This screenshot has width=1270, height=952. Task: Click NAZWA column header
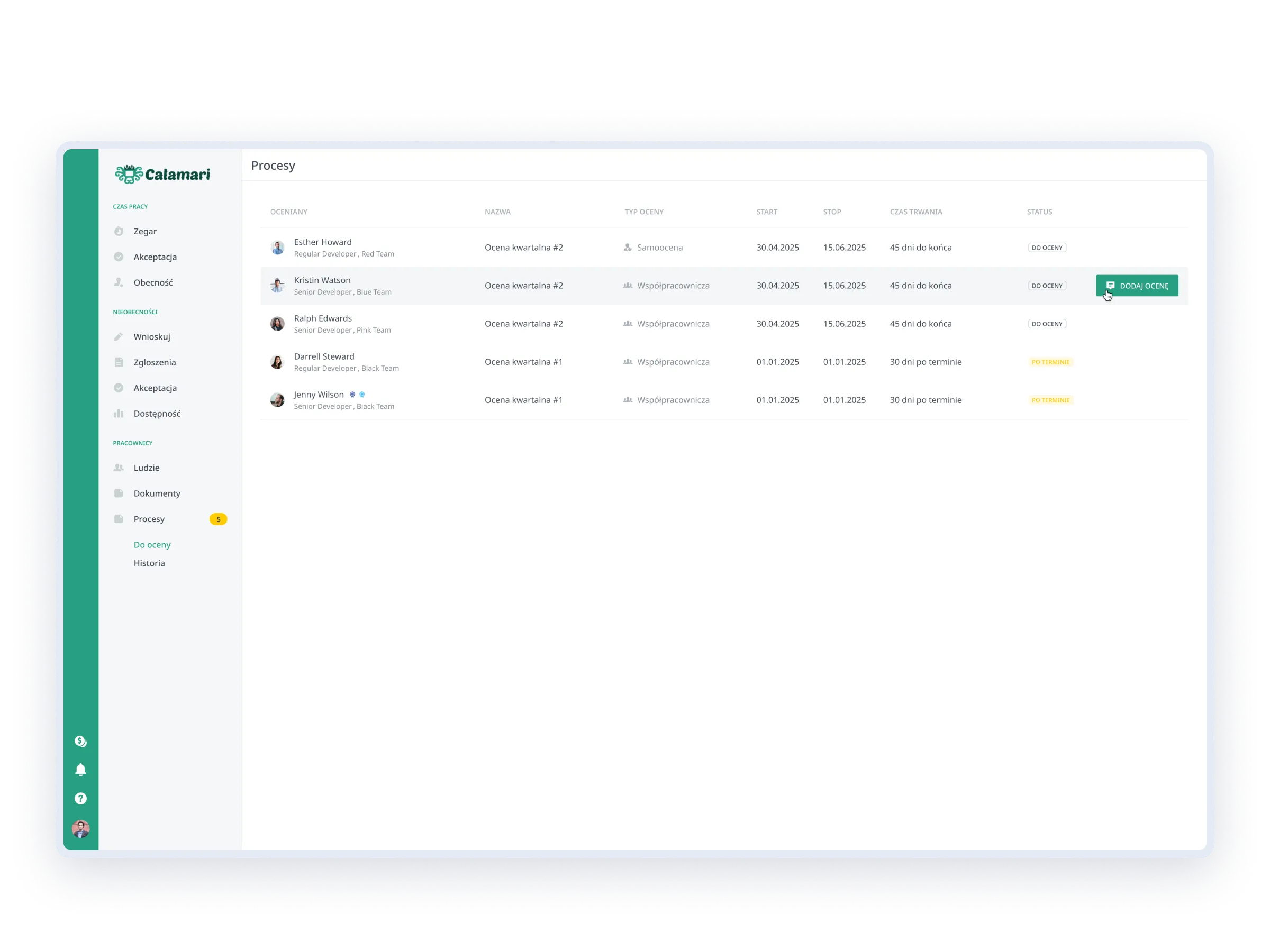pyautogui.click(x=497, y=212)
